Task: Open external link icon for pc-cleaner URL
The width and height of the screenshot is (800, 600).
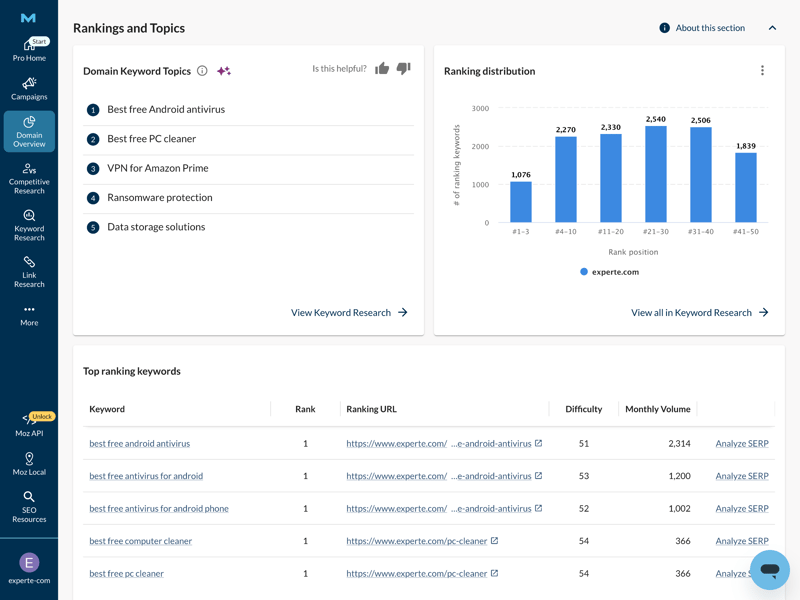Action: click(x=494, y=541)
